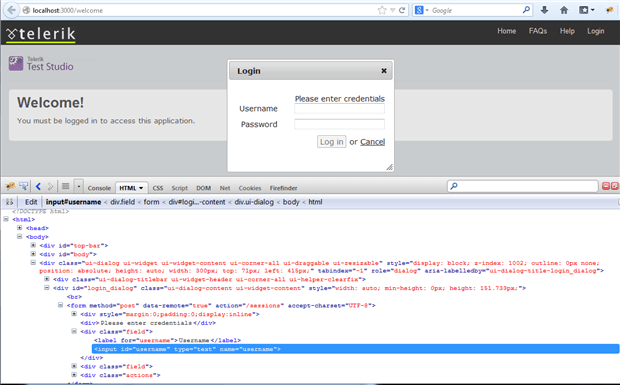Switch to the Firefinder tab
This screenshot has width=620, height=385.
click(283, 188)
